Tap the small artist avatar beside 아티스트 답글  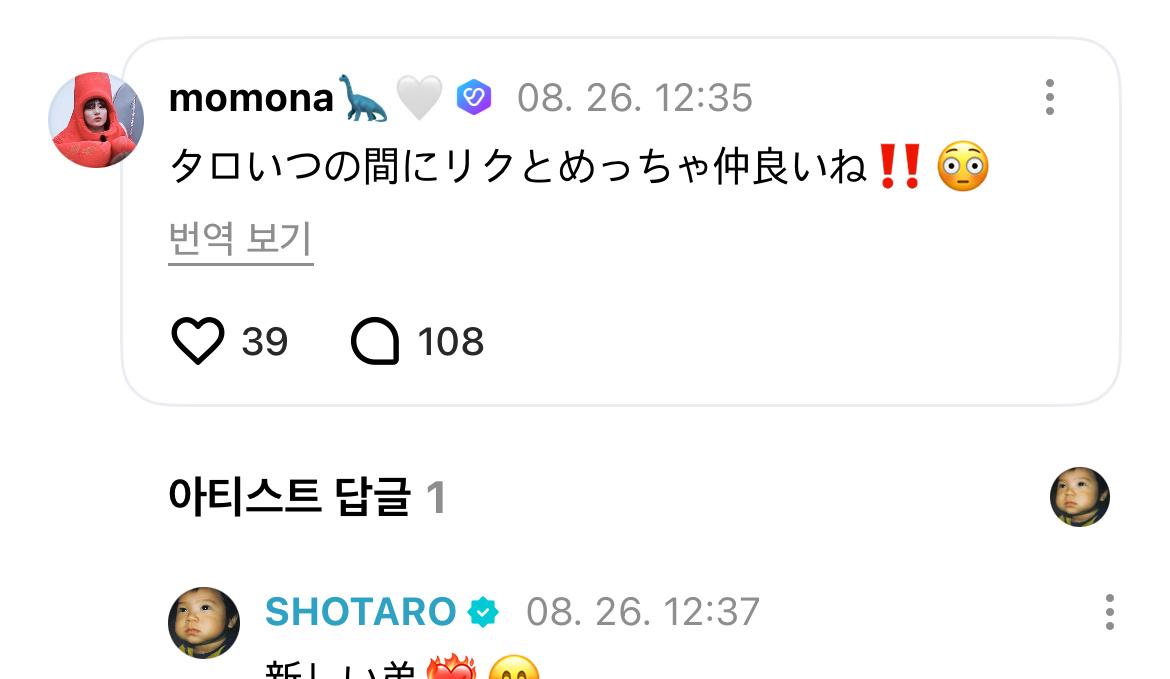(x=1080, y=497)
